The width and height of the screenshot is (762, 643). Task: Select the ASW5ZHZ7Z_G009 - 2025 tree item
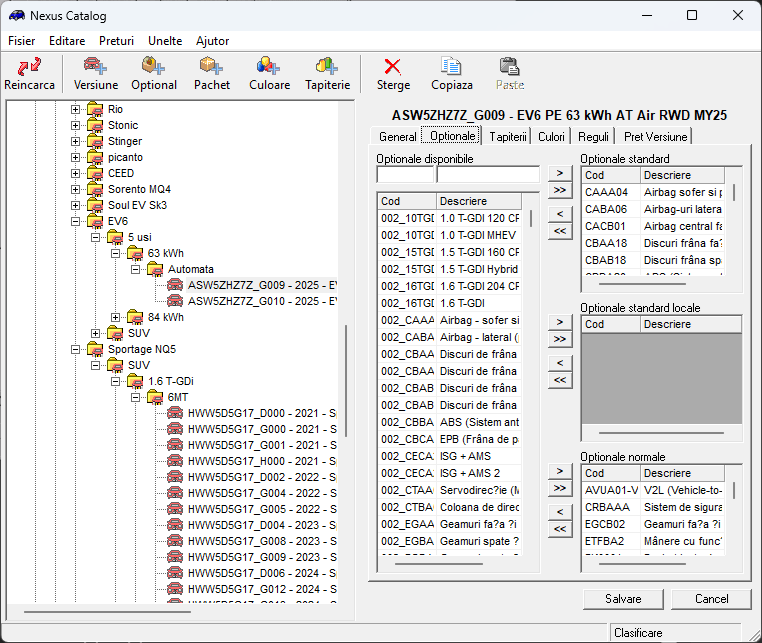pos(261,285)
